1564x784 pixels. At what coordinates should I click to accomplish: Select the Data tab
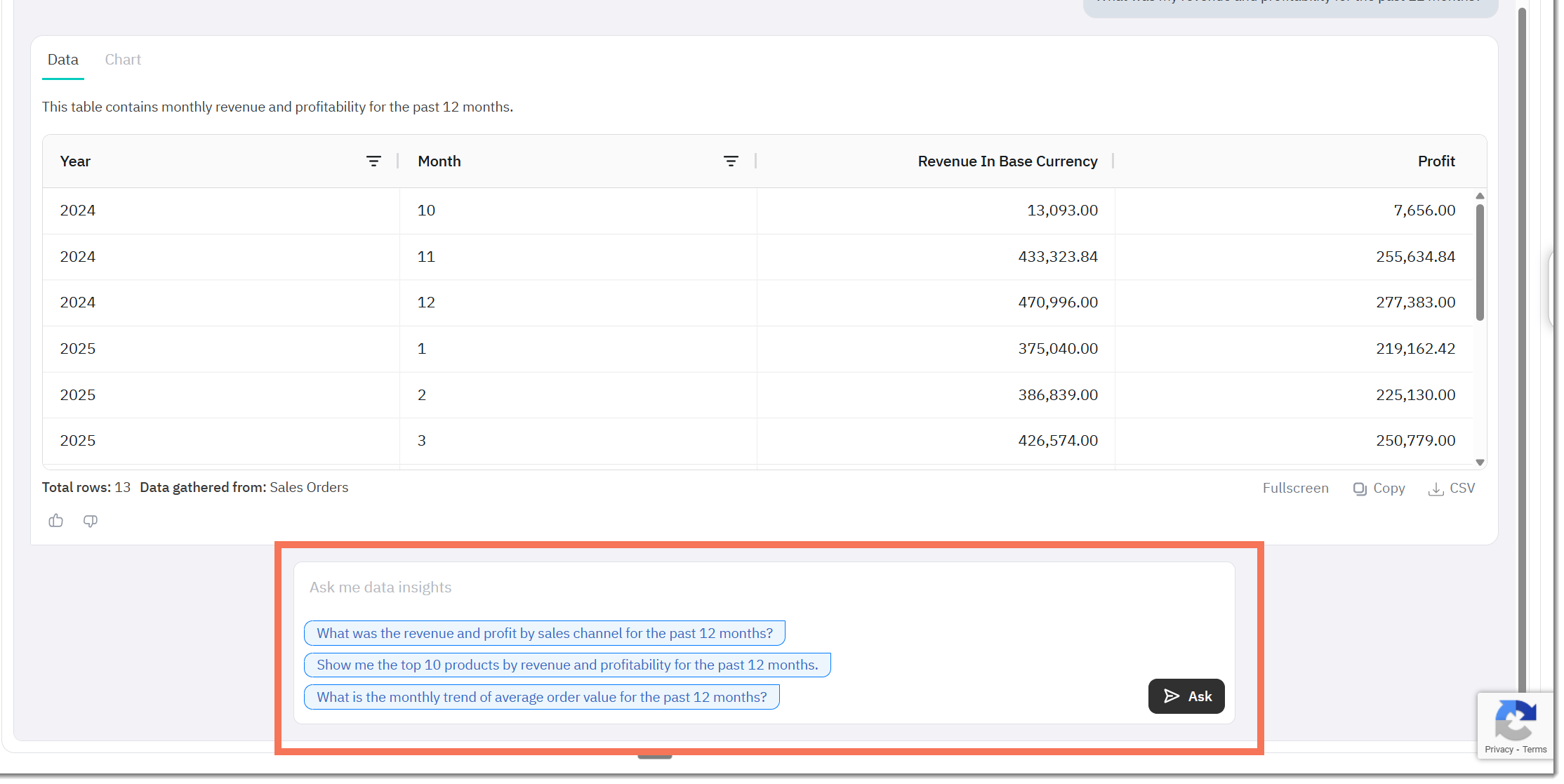point(63,60)
